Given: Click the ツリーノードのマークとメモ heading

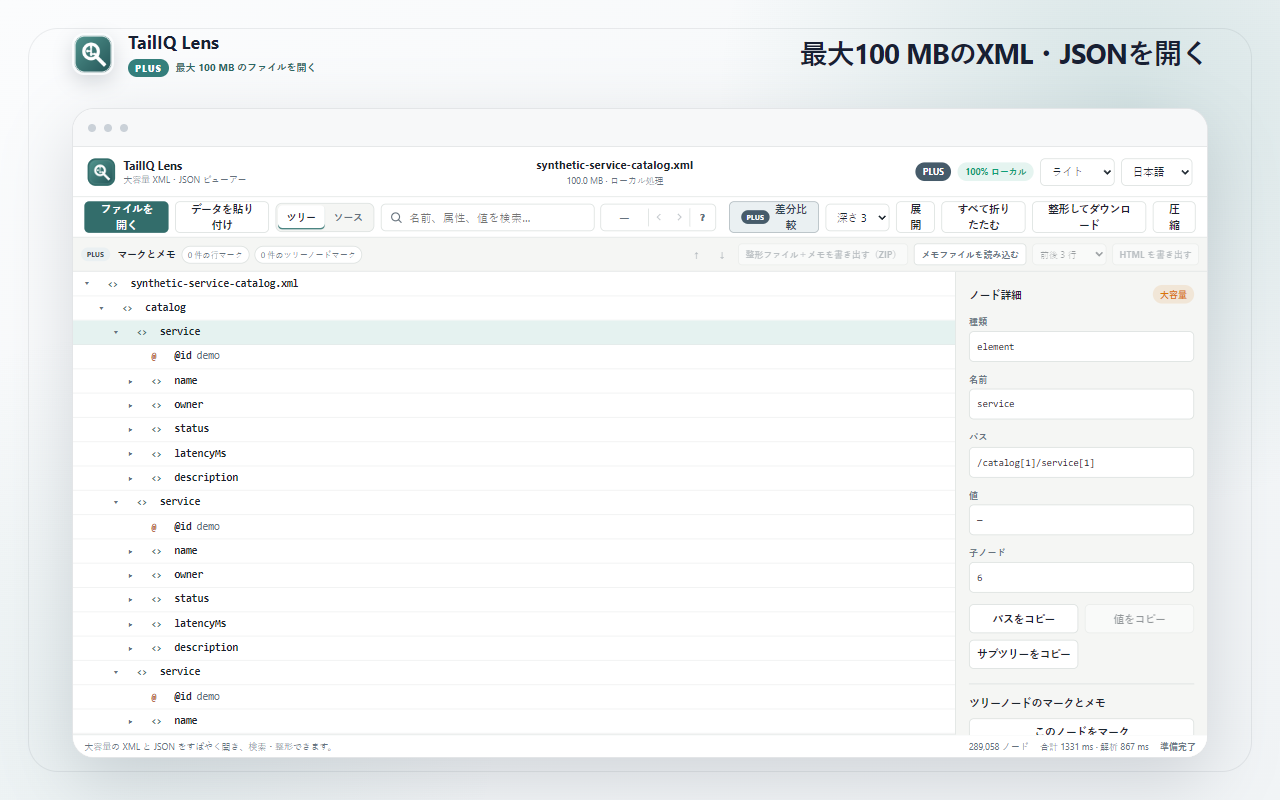Looking at the screenshot, I should pyautogui.click(x=1037, y=703).
